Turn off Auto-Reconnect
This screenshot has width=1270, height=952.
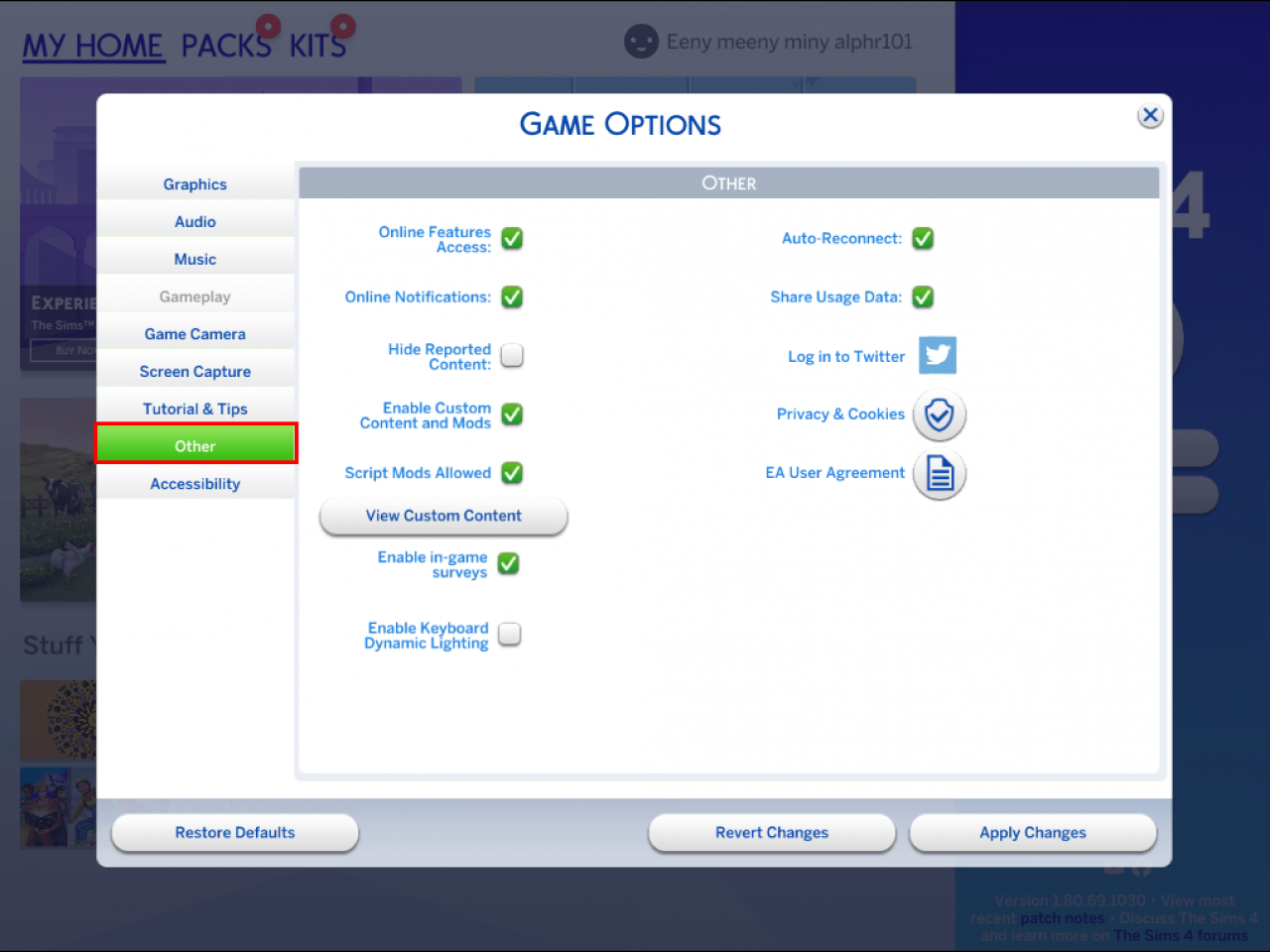pyautogui.click(x=923, y=238)
